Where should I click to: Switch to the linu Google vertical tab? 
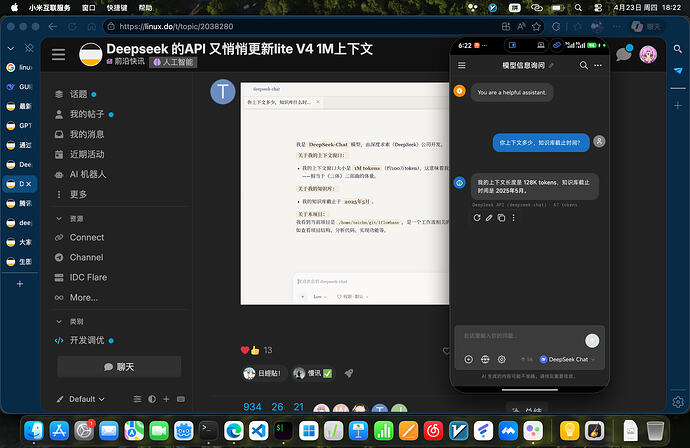pyautogui.click(x=19, y=67)
